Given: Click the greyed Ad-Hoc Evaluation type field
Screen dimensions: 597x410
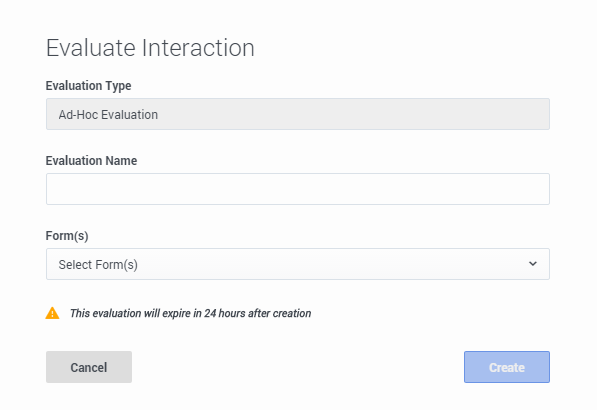Looking at the screenshot, I should [298, 114].
